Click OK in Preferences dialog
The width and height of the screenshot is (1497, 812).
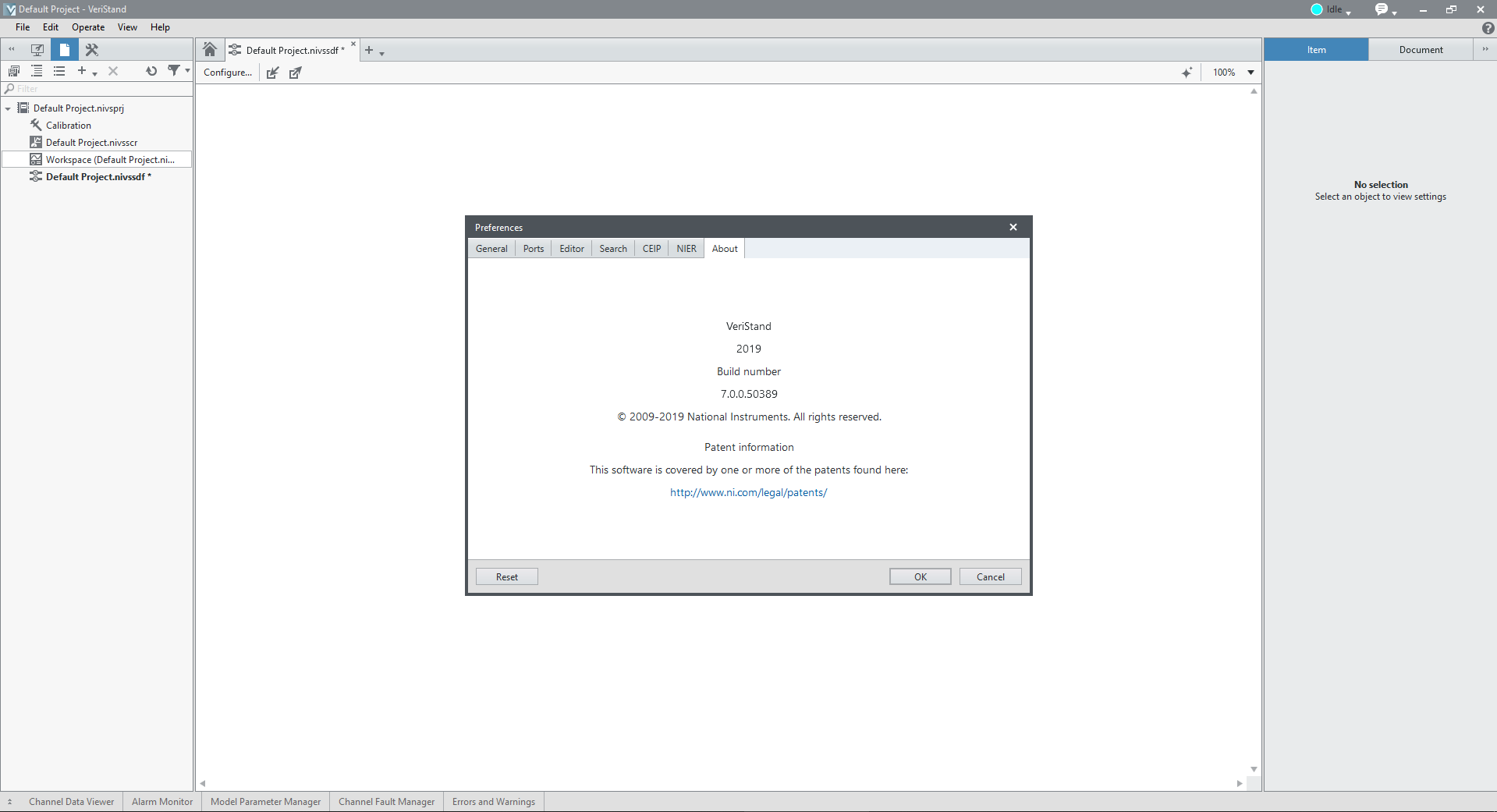[x=921, y=577]
